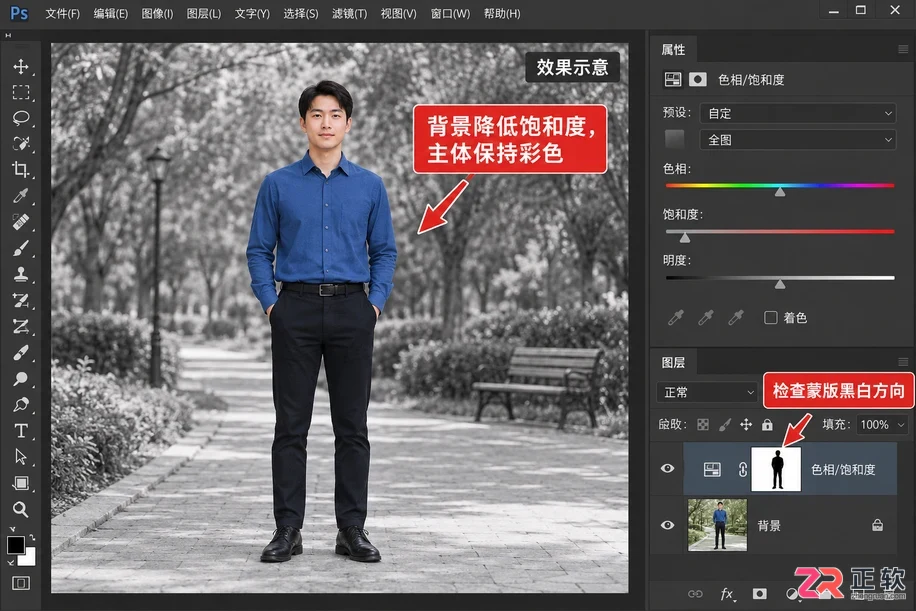Image resolution: width=916 pixels, height=611 pixels.
Task: Open the 文字(Y) menu
Action: click(x=252, y=13)
